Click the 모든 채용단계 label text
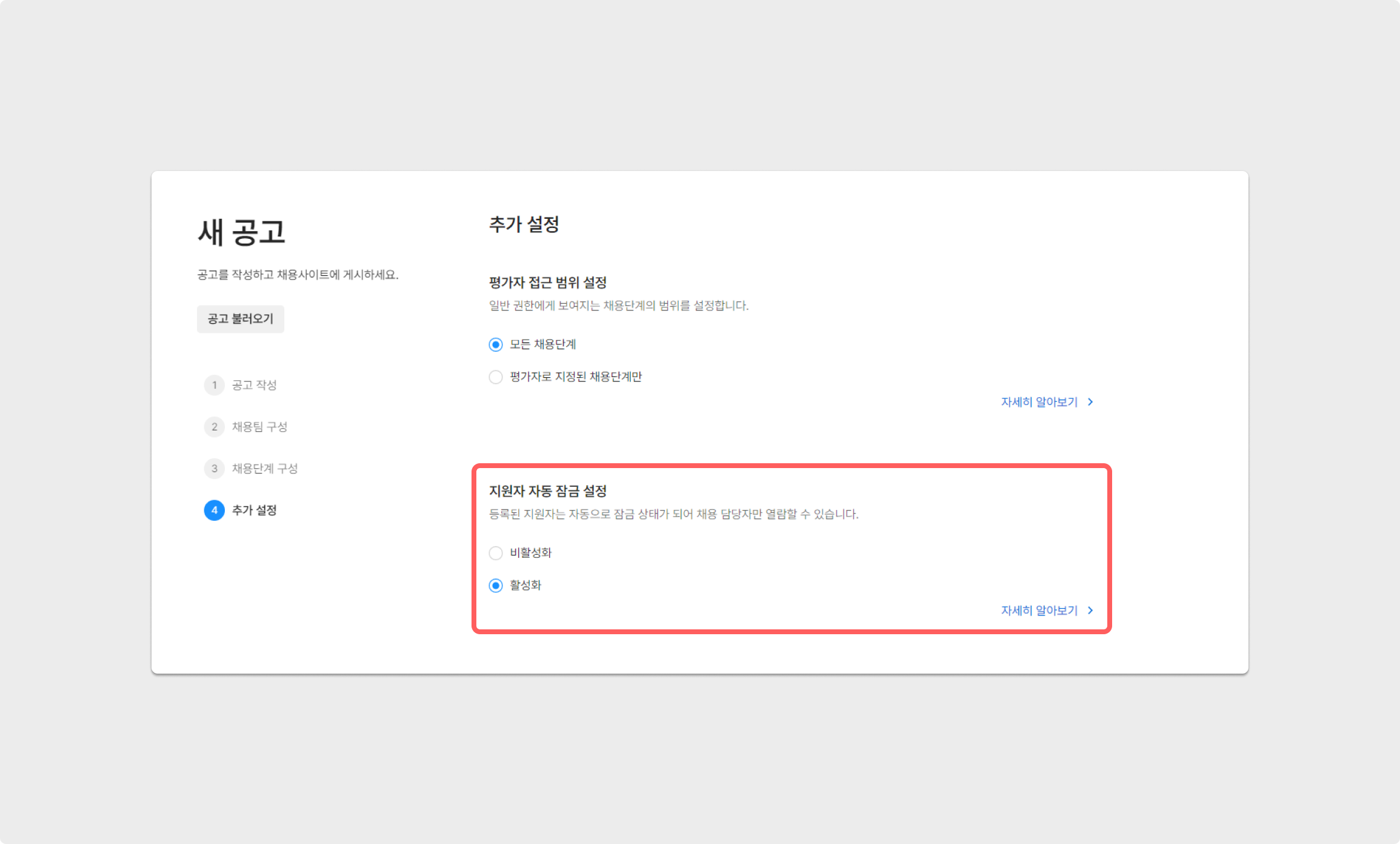This screenshot has width=1400, height=844. point(542,344)
